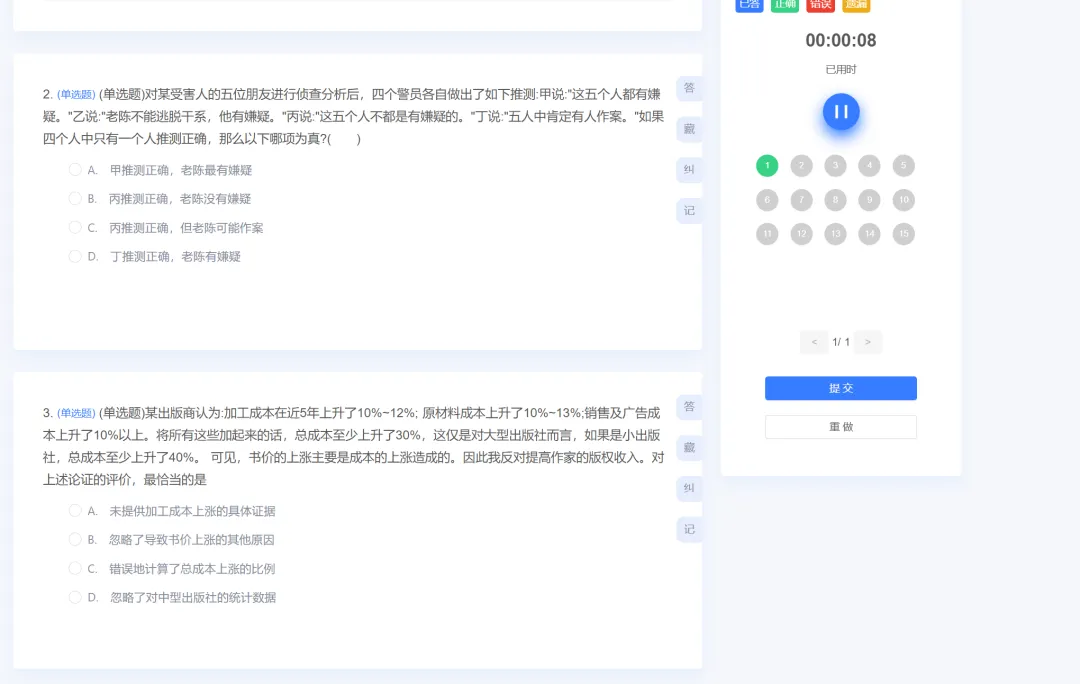The height and width of the screenshot is (684, 1080).
Task: Jump to question 1 in the navigator
Action: click(767, 165)
